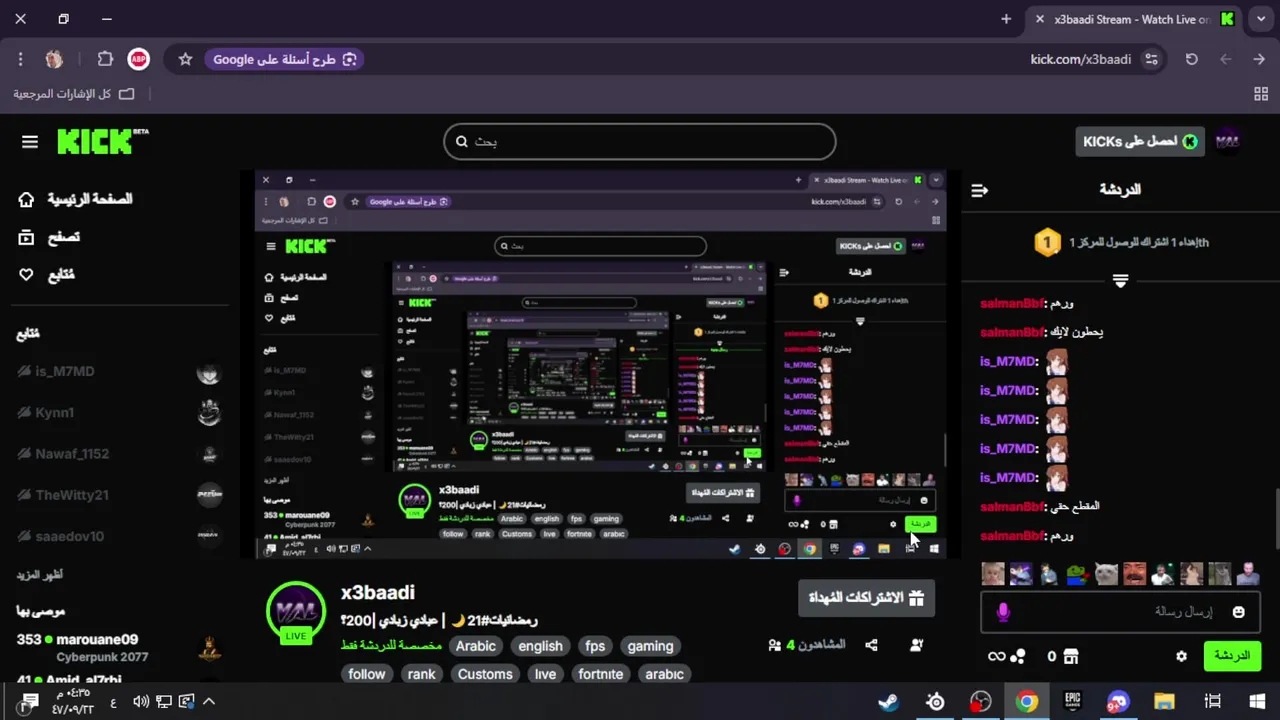Click the fps tag
1280x720 pixels.
pos(595,646)
